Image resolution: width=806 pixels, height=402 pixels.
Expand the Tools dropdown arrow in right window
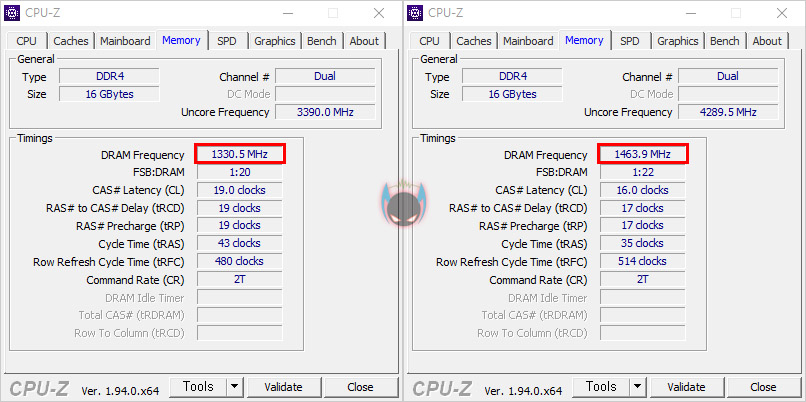coord(637,387)
